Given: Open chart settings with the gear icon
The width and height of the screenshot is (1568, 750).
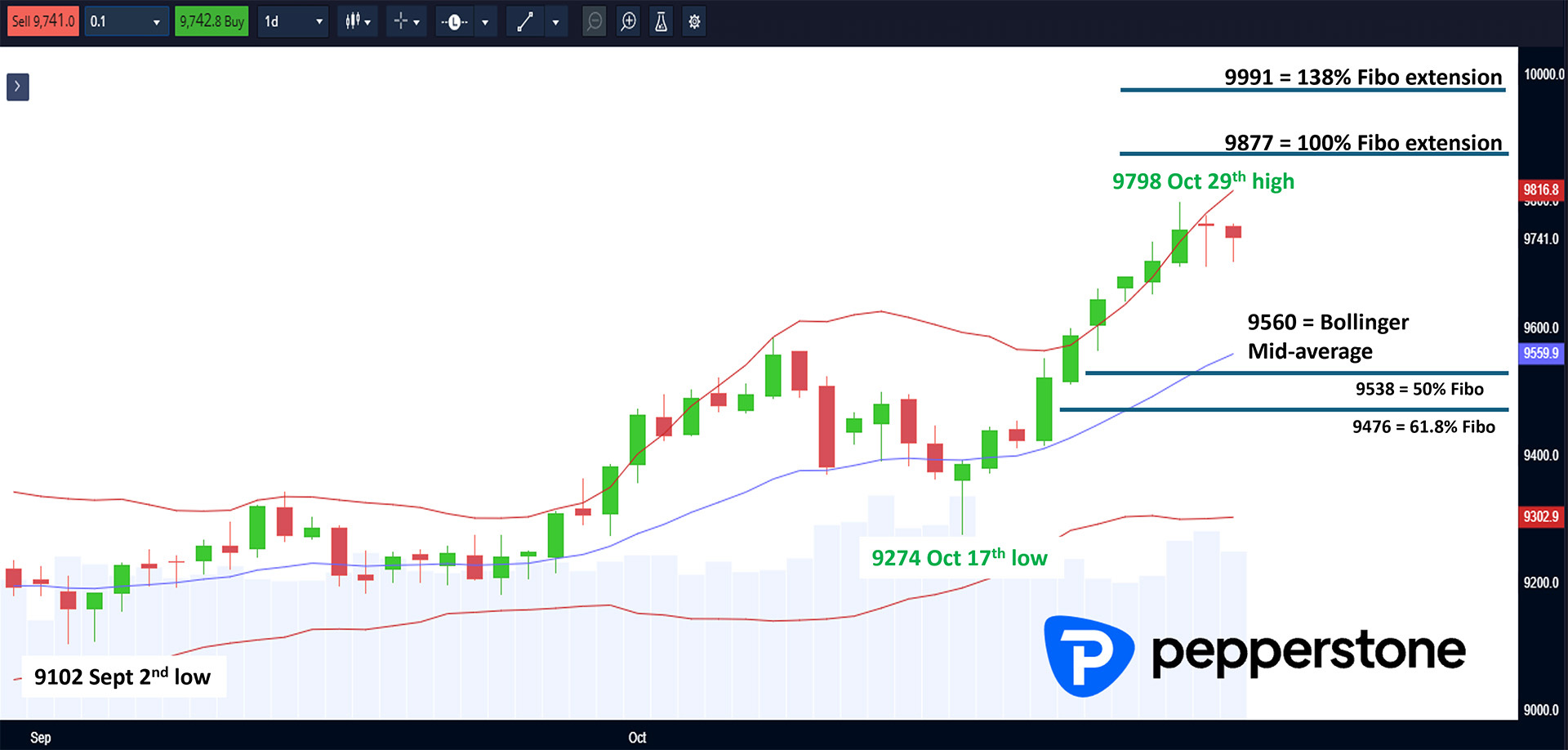Looking at the screenshot, I should coord(693,21).
